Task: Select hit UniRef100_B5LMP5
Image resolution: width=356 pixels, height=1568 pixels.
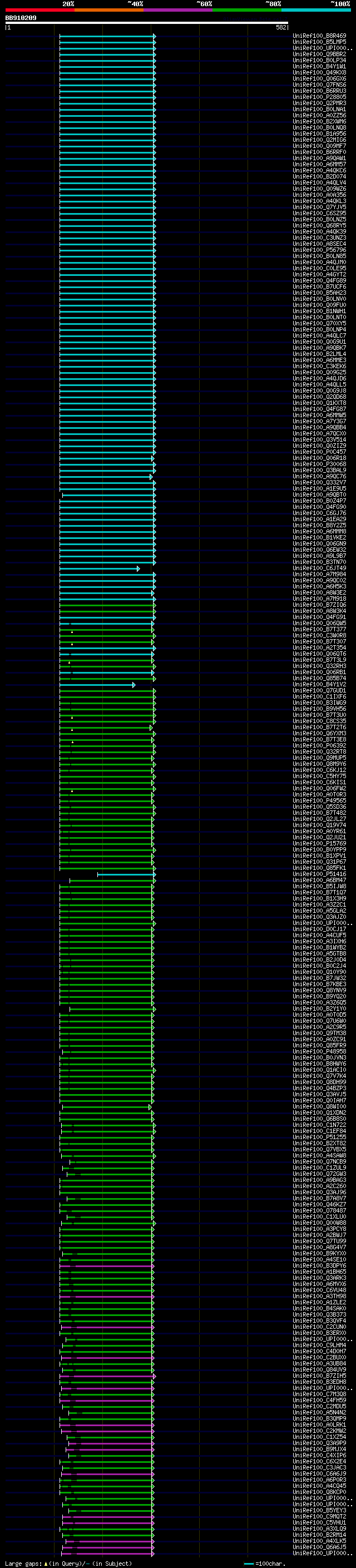Action: [319, 42]
